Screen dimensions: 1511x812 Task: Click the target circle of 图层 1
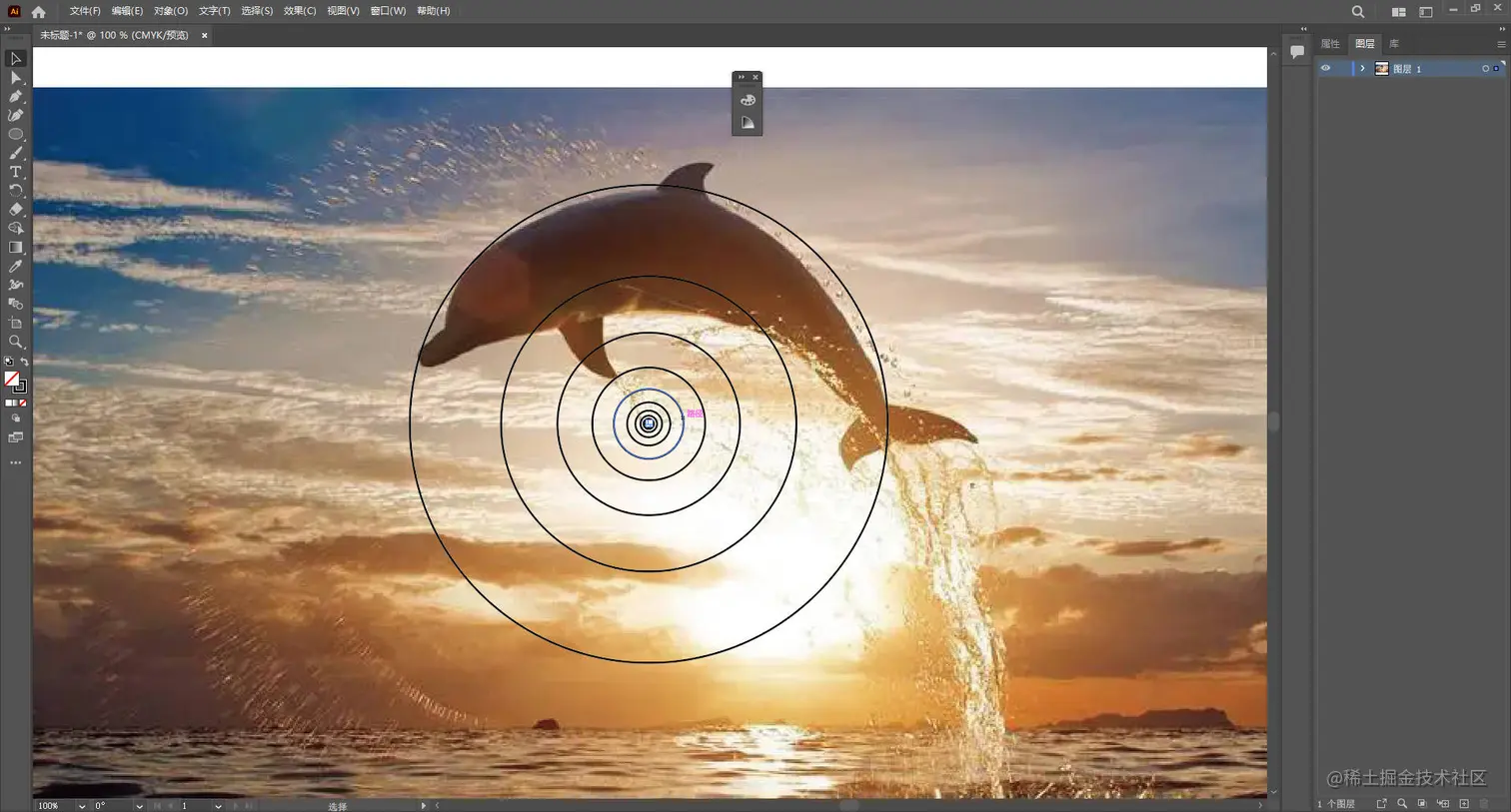pyautogui.click(x=1485, y=69)
